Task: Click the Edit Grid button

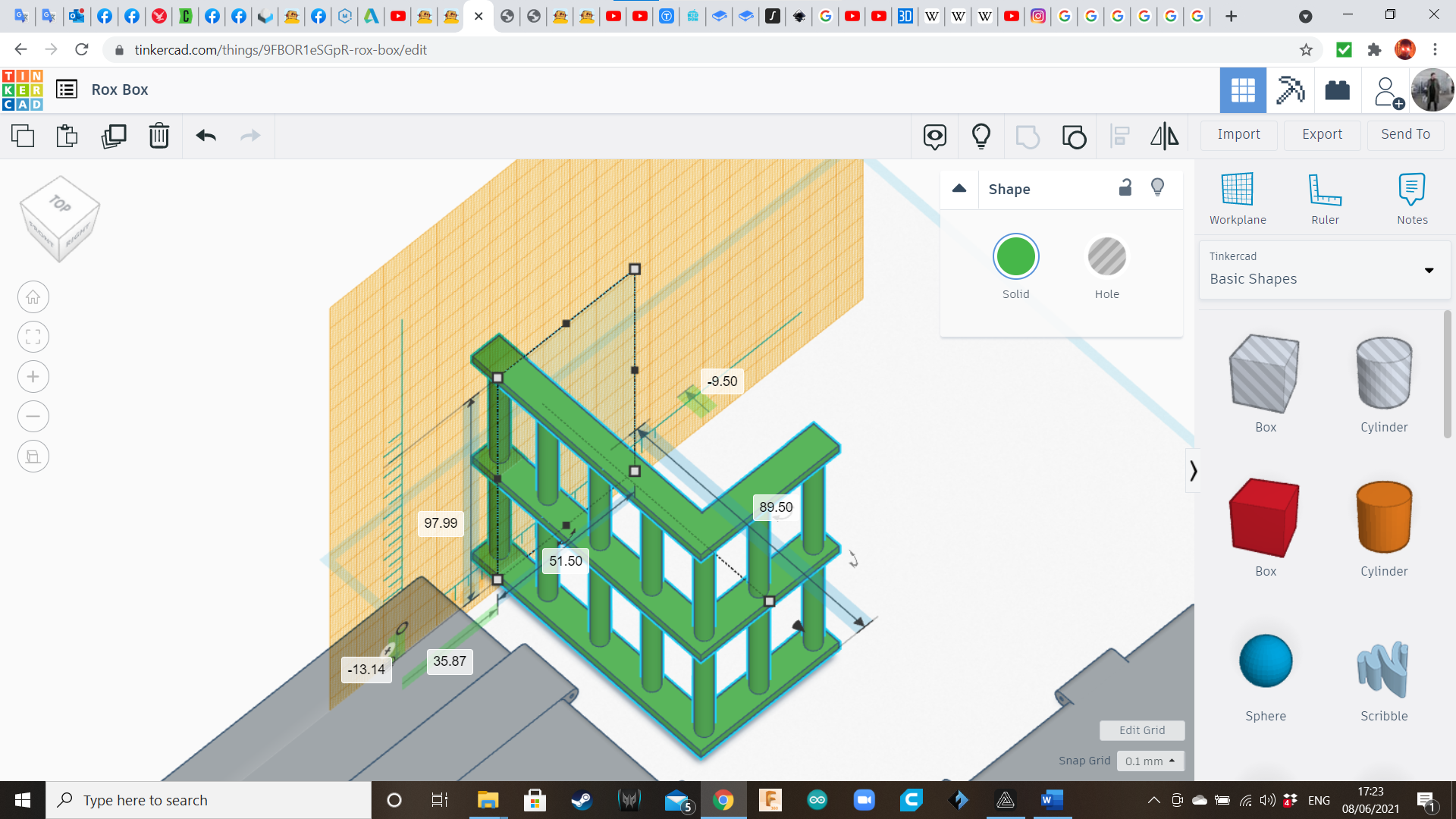Action: point(1141,730)
